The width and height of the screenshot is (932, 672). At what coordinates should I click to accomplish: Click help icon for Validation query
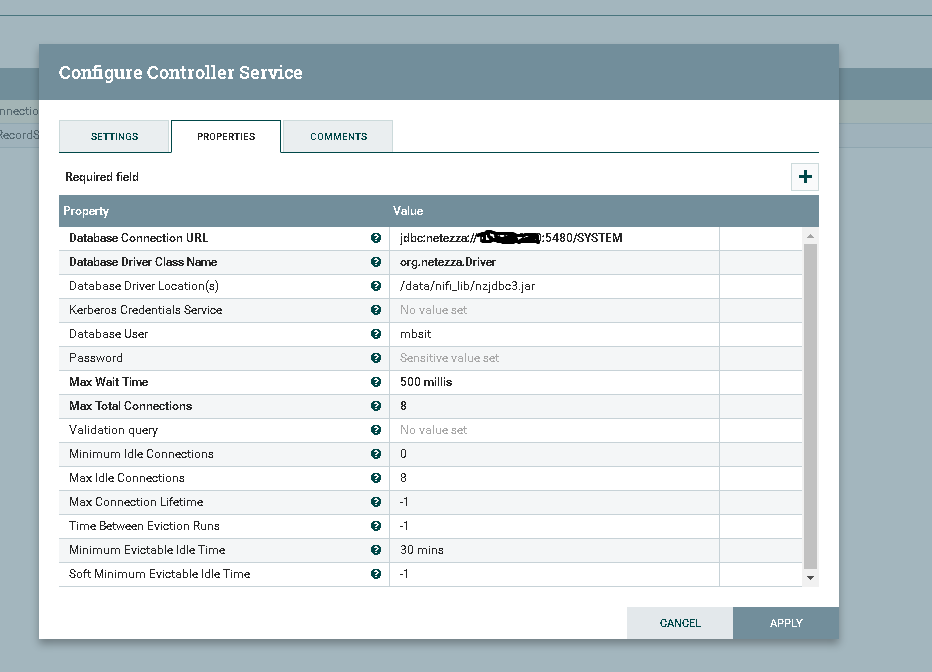pyautogui.click(x=376, y=430)
